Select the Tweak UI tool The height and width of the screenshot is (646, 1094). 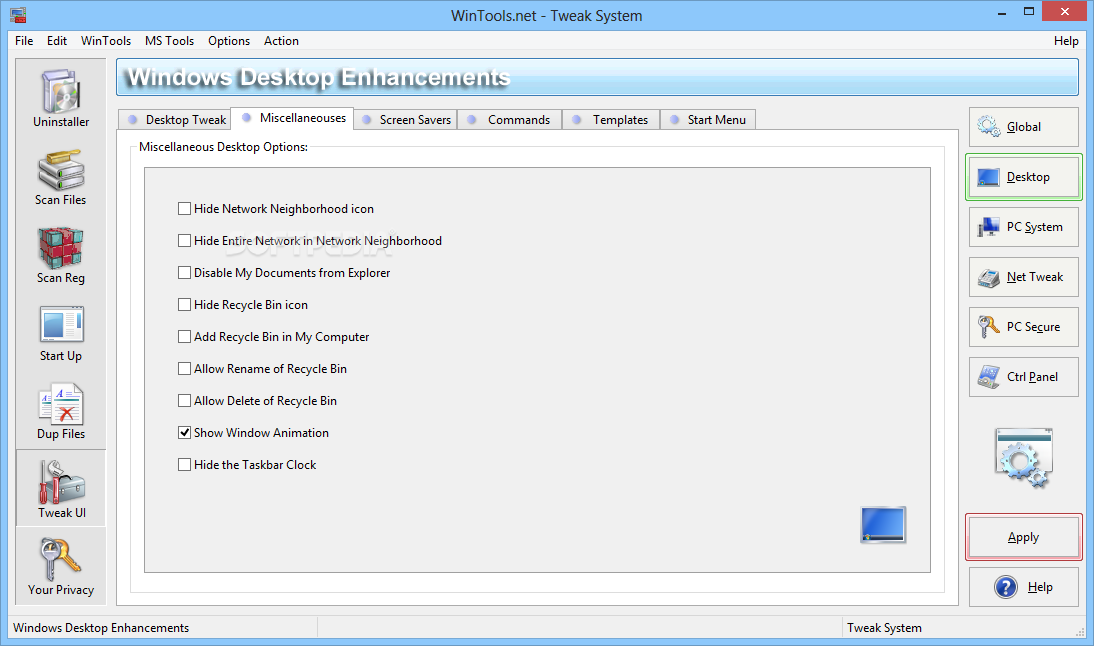coord(61,488)
